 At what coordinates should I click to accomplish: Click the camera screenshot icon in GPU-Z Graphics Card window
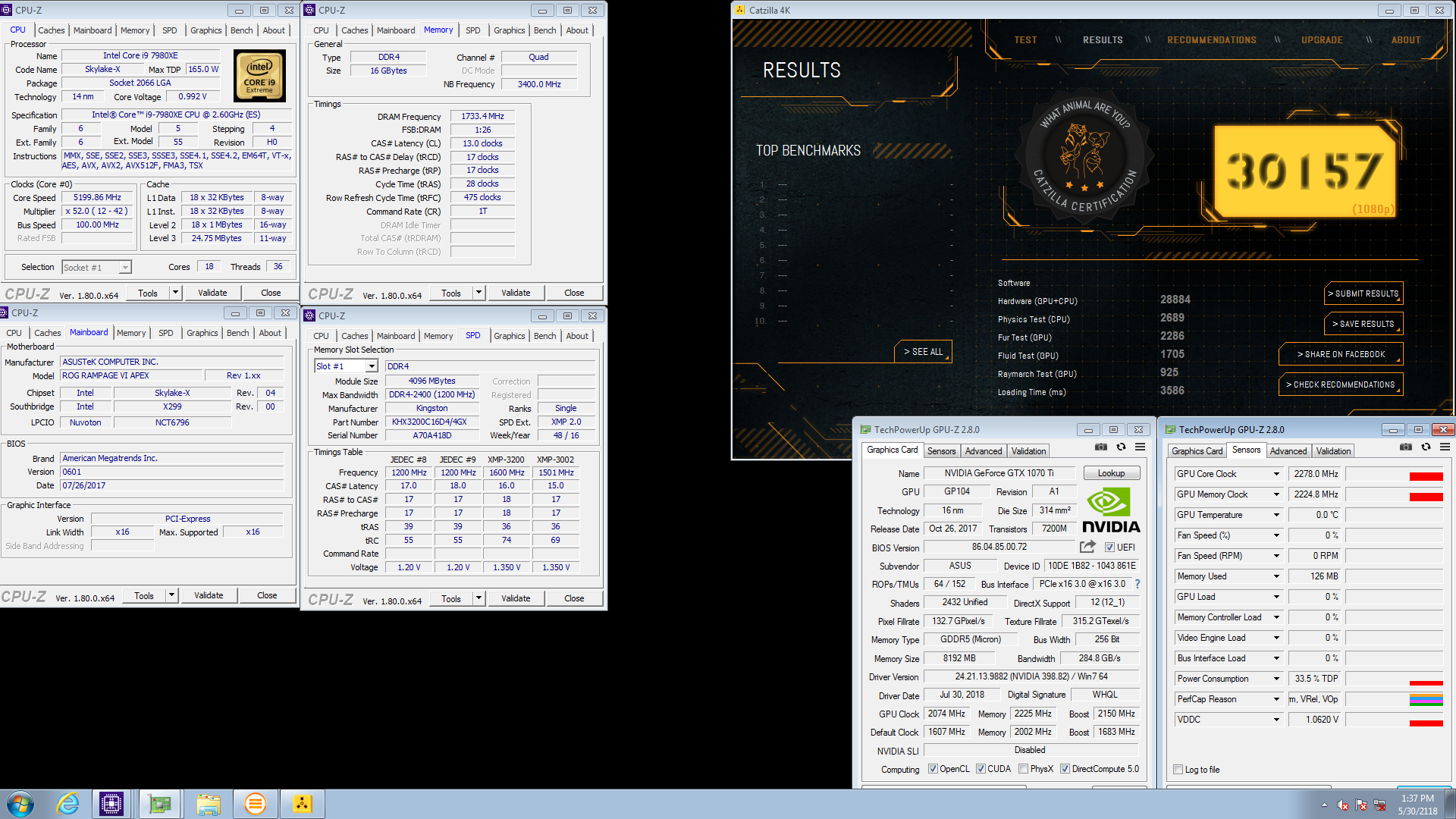tap(1101, 447)
